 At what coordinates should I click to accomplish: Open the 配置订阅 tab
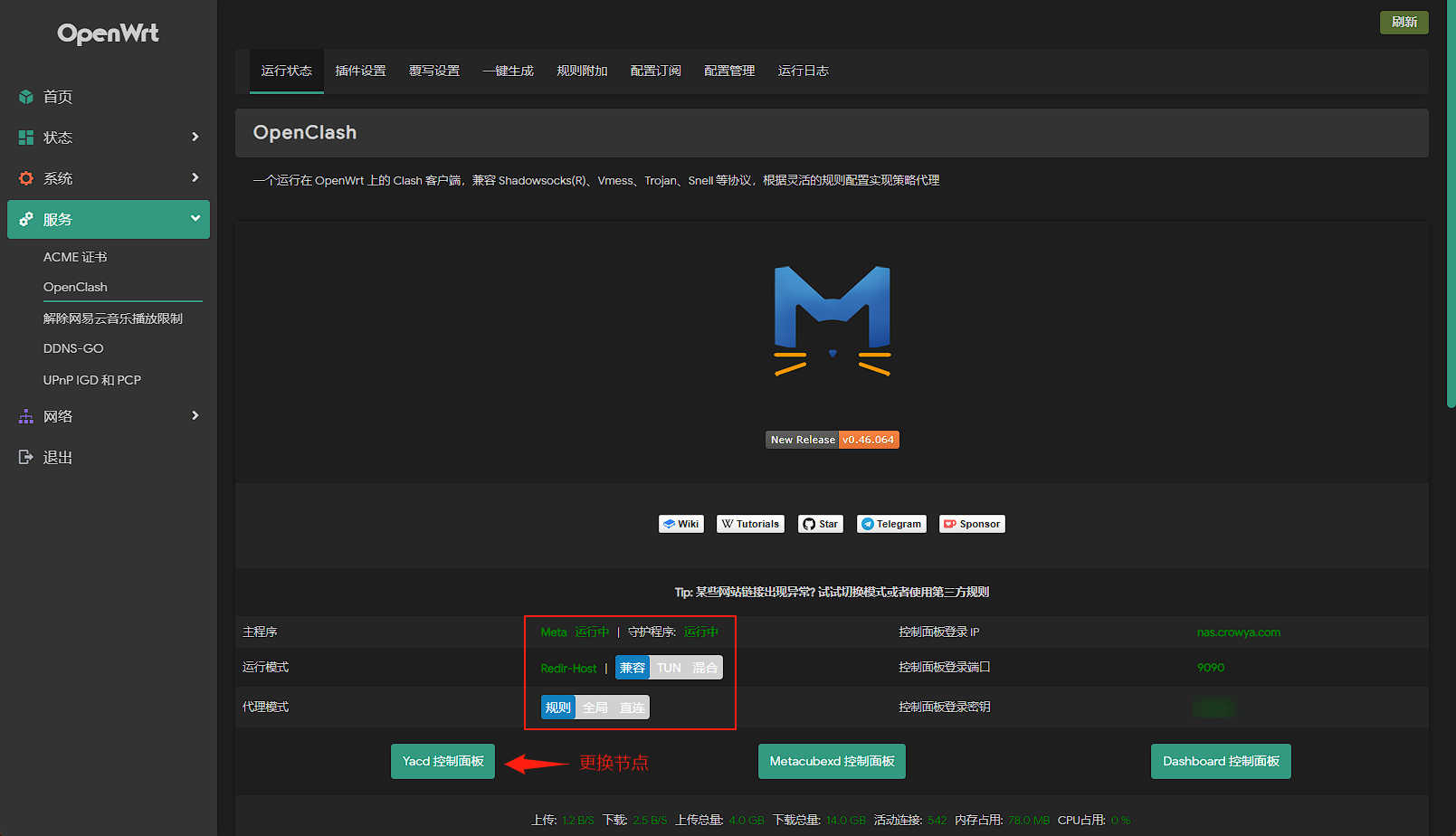click(x=655, y=71)
